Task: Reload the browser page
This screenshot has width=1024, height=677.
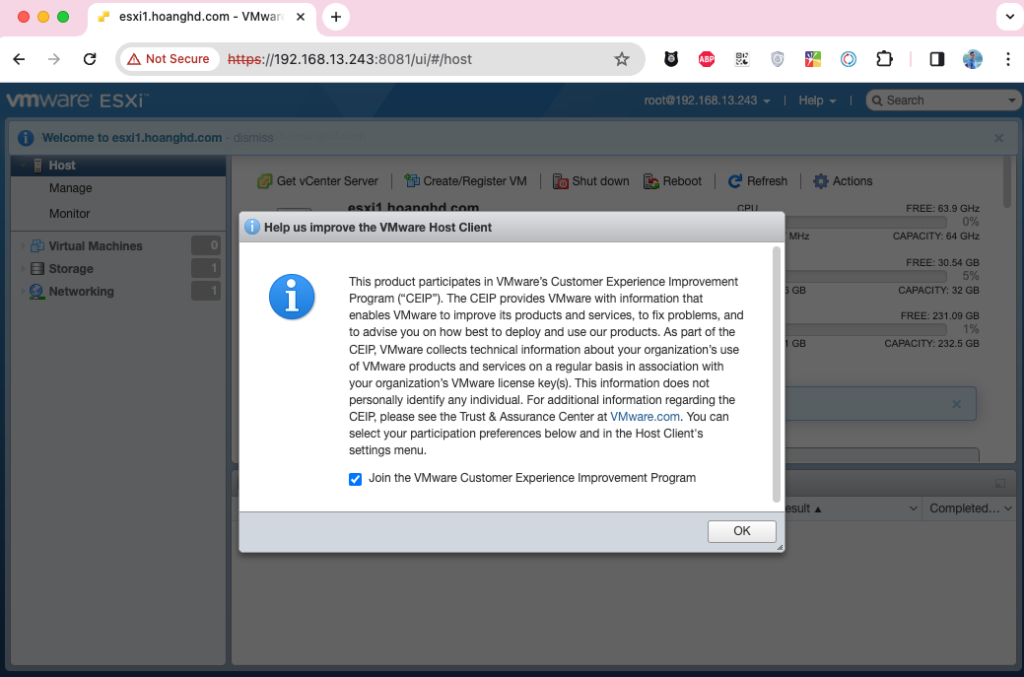Action: [89, 59]
